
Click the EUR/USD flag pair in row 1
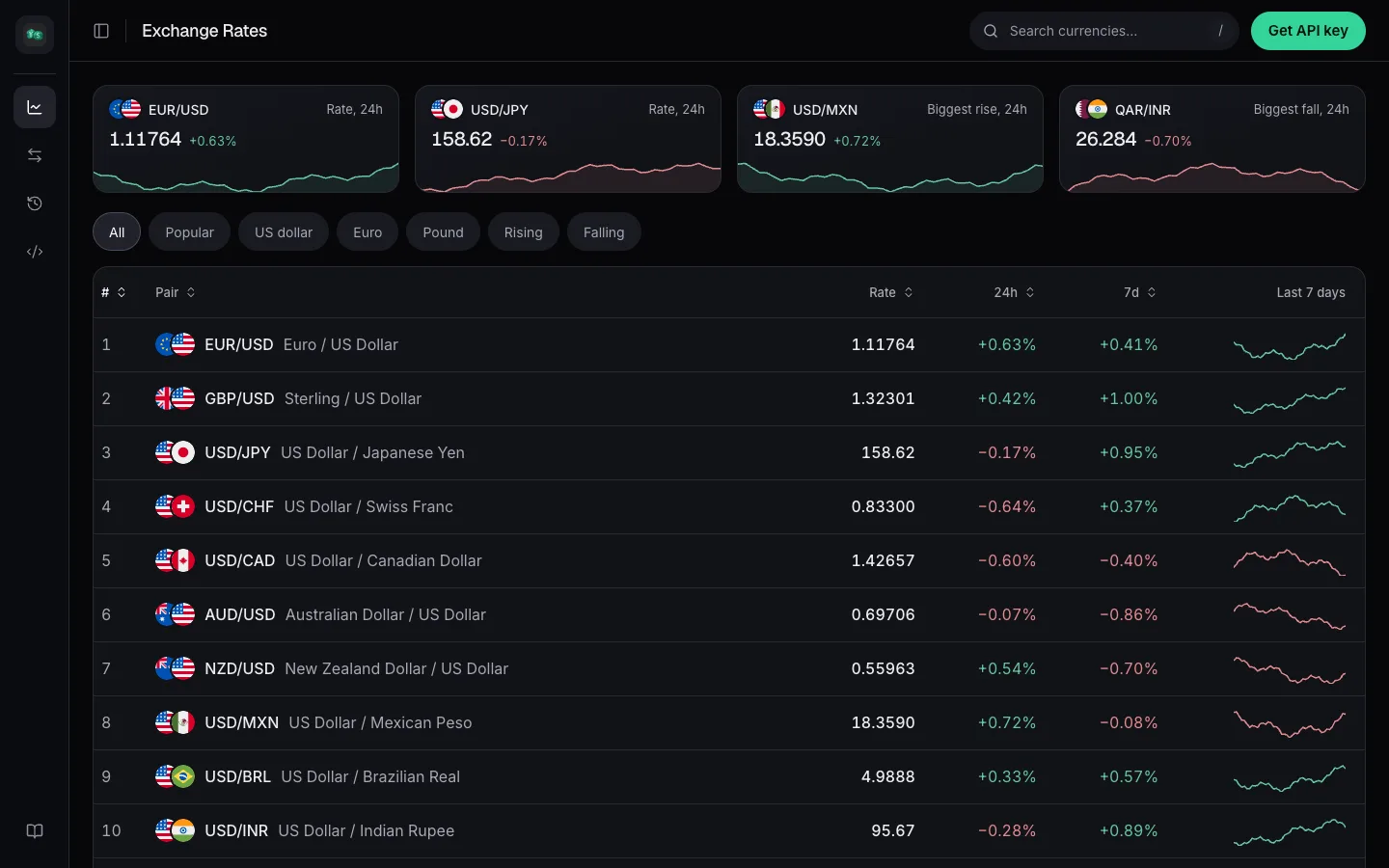click(176, 344)
